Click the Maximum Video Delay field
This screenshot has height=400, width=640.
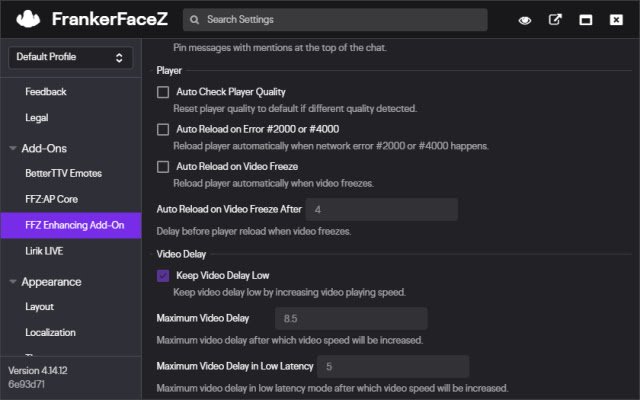click(352, 318)
